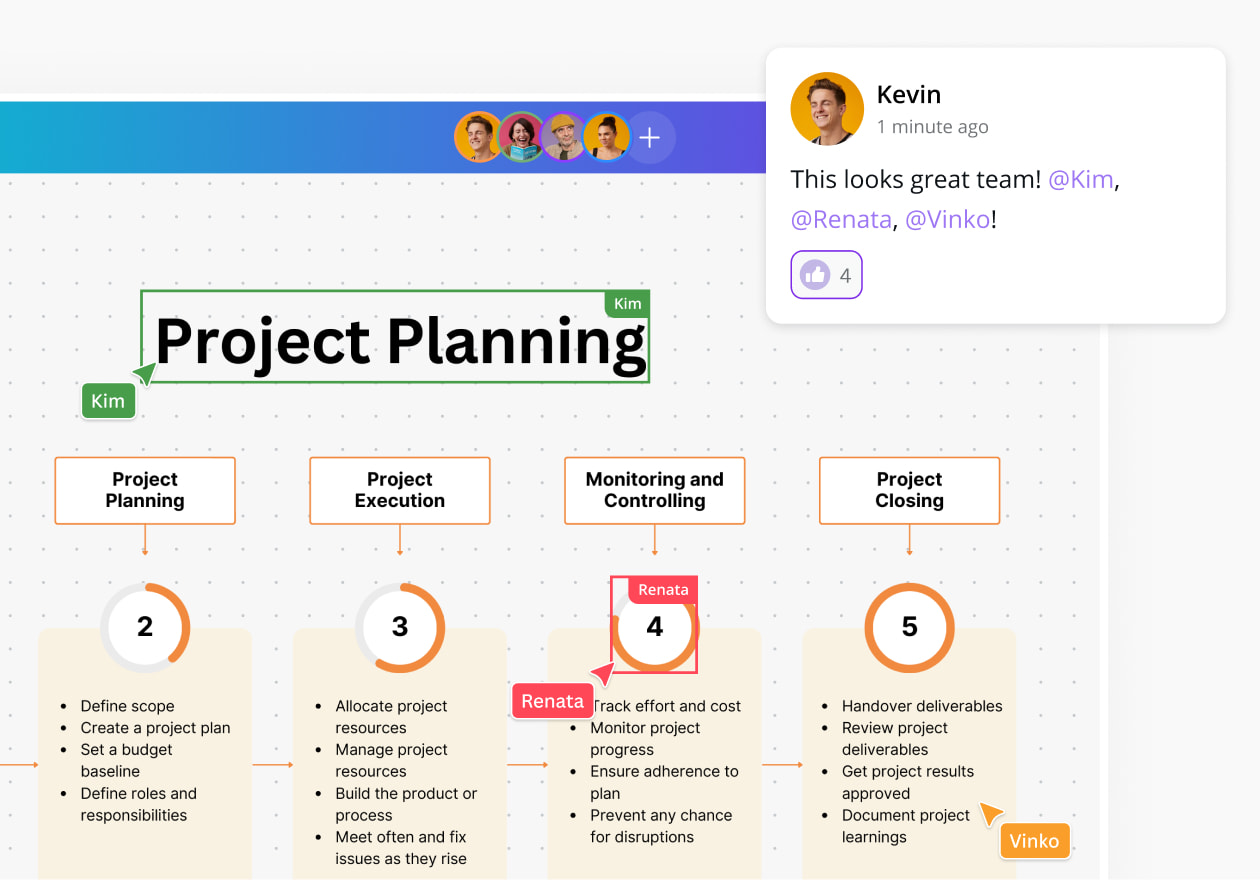
Task: Click the second collaborator avatar with green ring
Action: point(522,137)
